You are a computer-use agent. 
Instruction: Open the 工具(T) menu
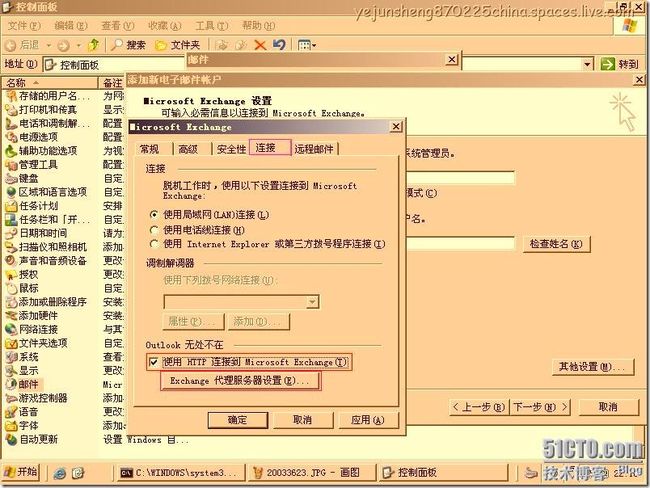211,26
